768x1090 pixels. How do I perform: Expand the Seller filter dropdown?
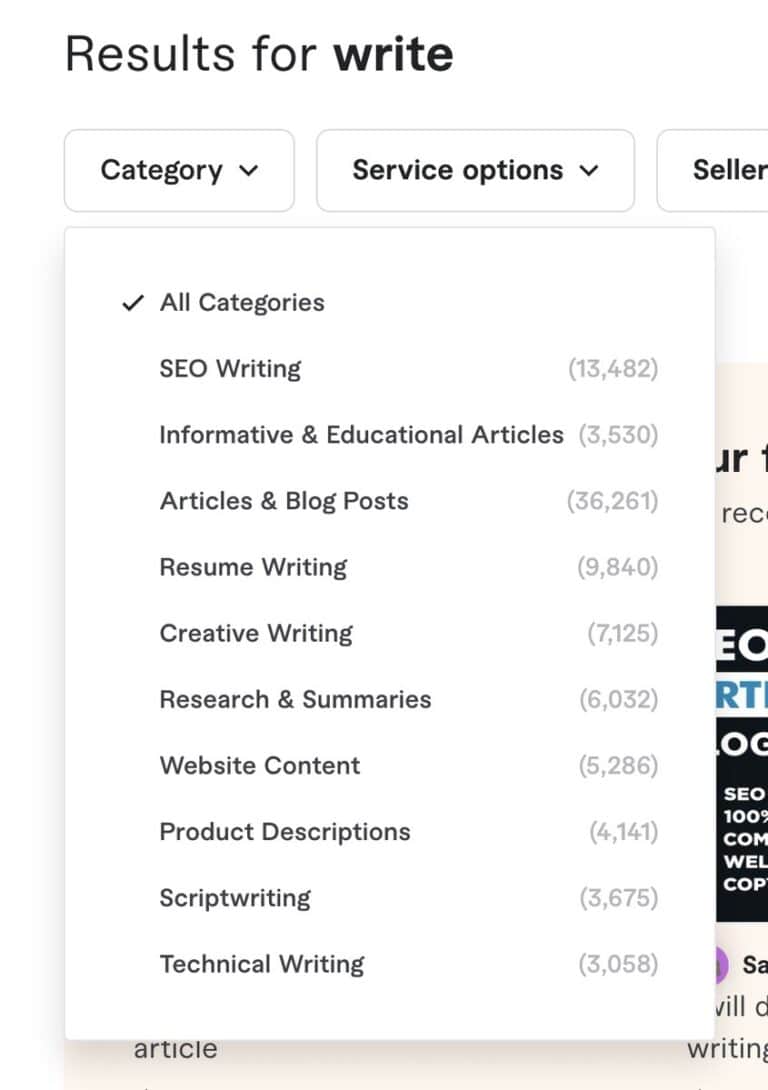tap(730, 170)
